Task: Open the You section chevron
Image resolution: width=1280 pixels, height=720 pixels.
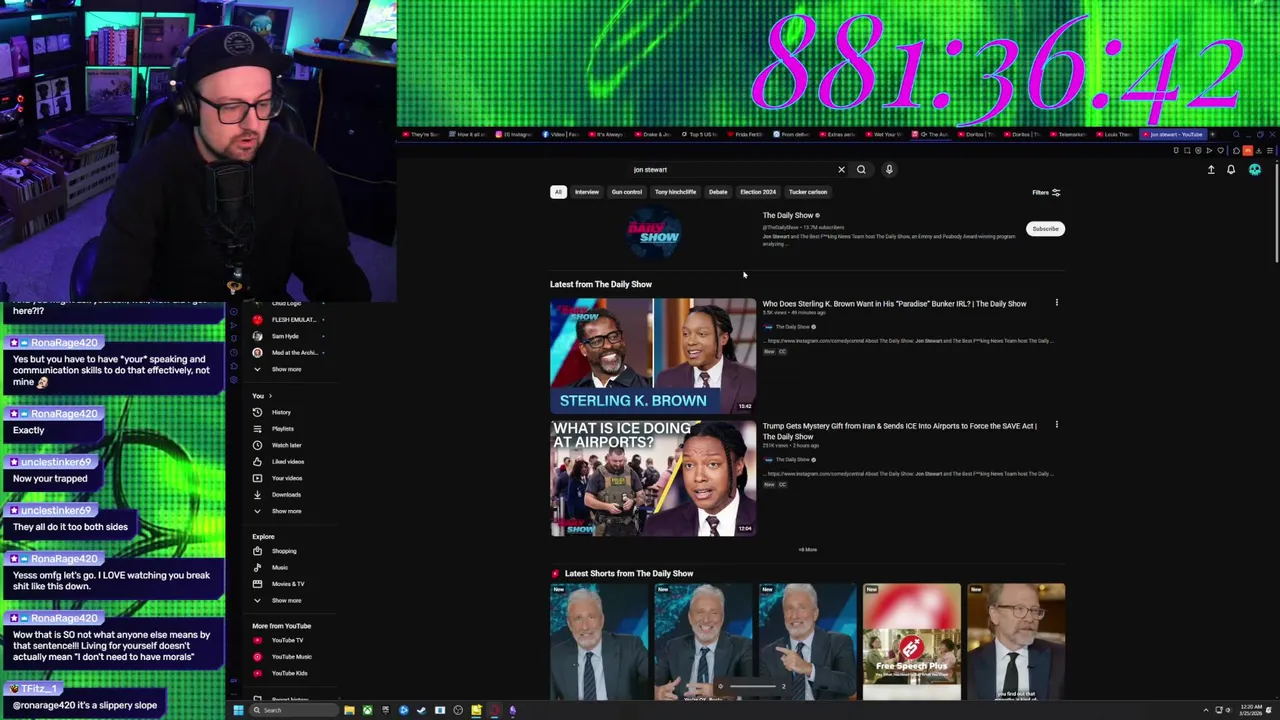Action: coord(270,396)
